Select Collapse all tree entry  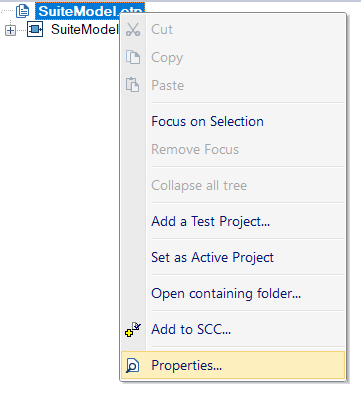click(x=199, y=185)
